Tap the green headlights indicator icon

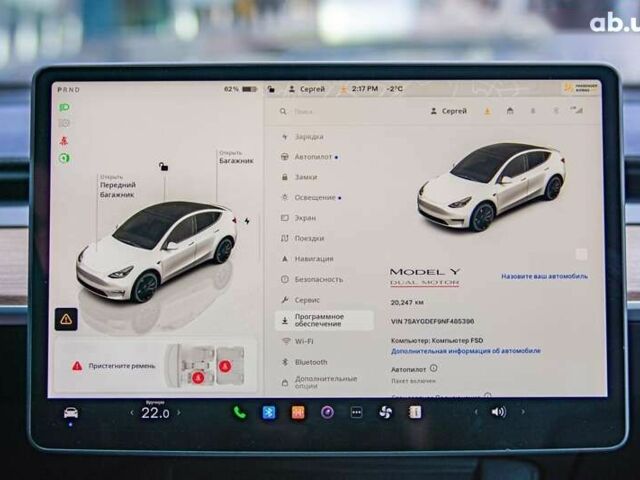[x=64, y=107]
